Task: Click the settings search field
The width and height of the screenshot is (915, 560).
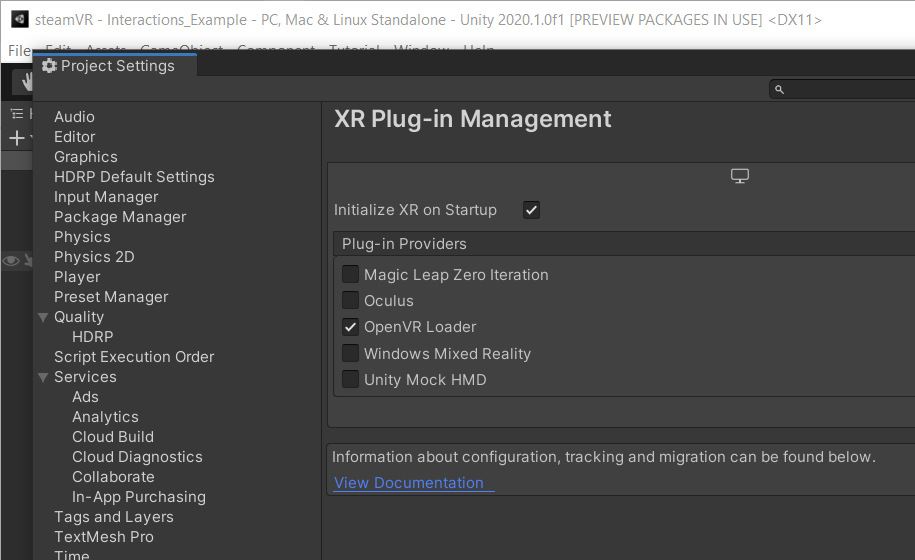Action: click(843, 89)
